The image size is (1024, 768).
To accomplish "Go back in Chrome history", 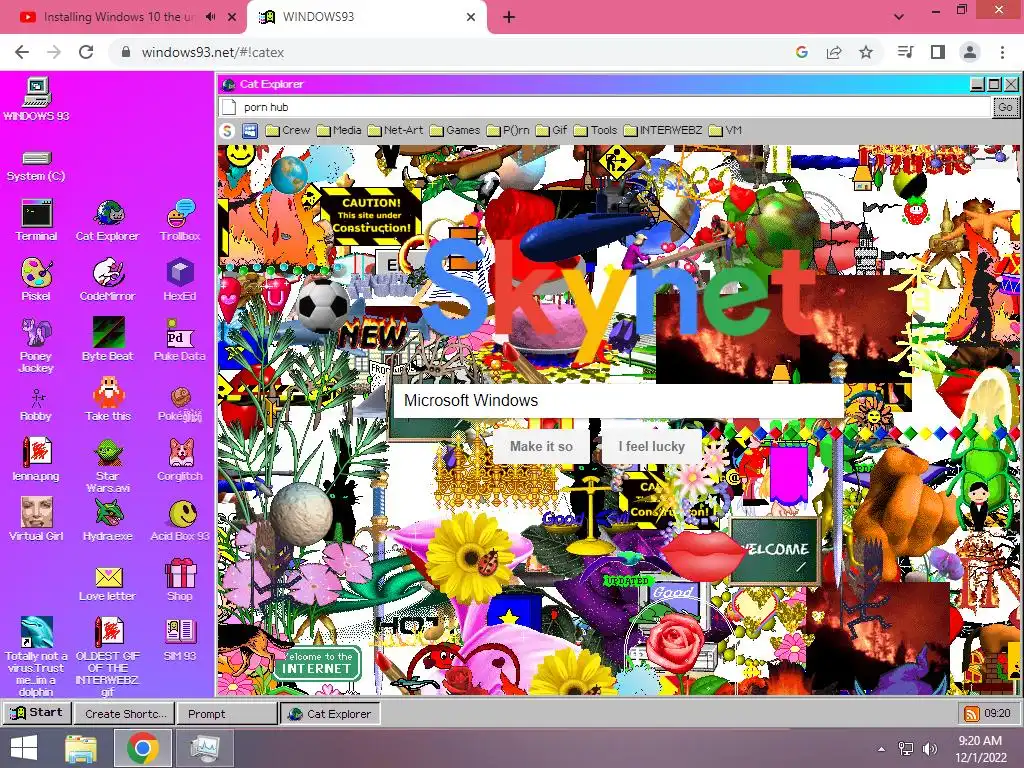I will (x=22, y=52).
